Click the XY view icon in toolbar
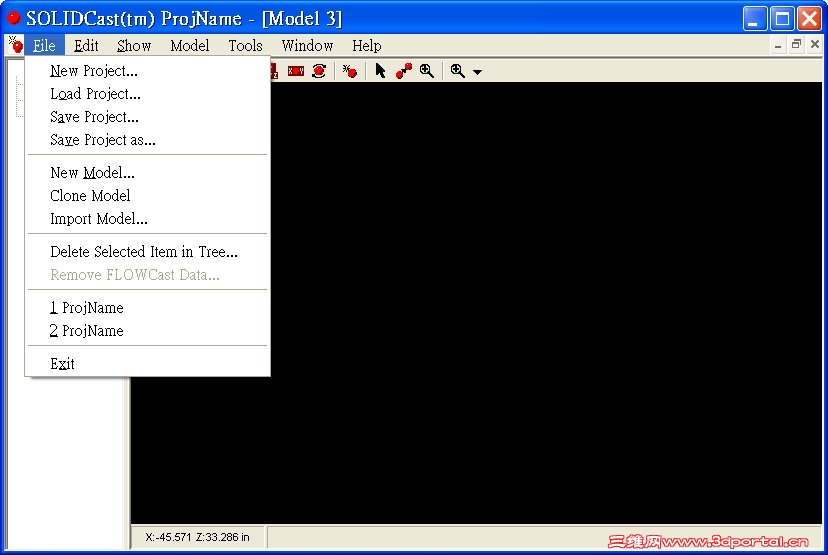 click(x=296, y=71)
